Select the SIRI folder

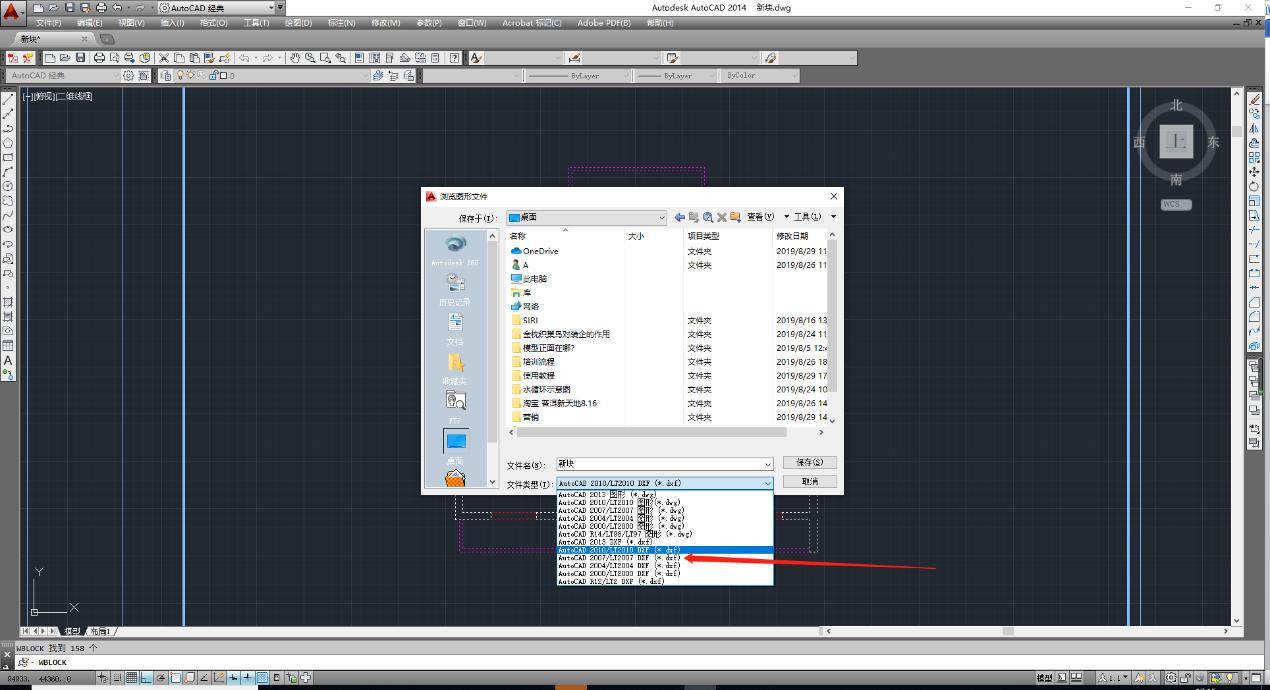(x=524, y=320)
